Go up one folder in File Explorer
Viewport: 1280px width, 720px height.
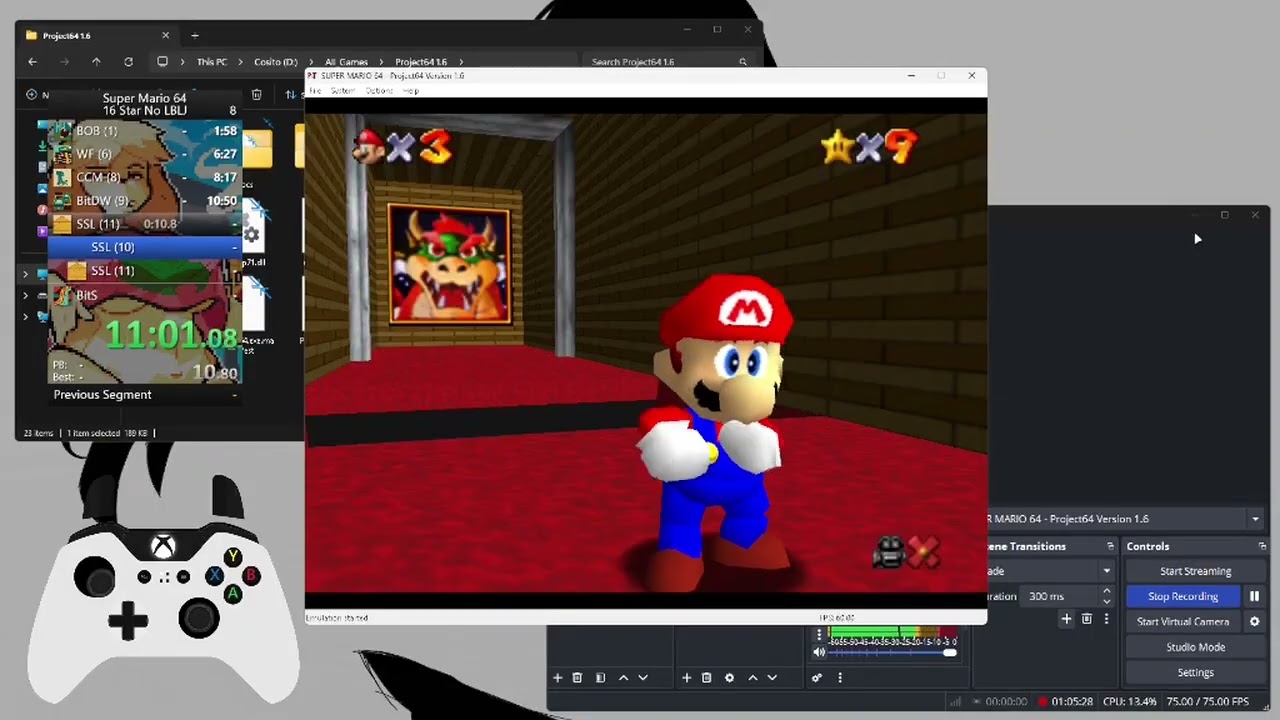96,62
